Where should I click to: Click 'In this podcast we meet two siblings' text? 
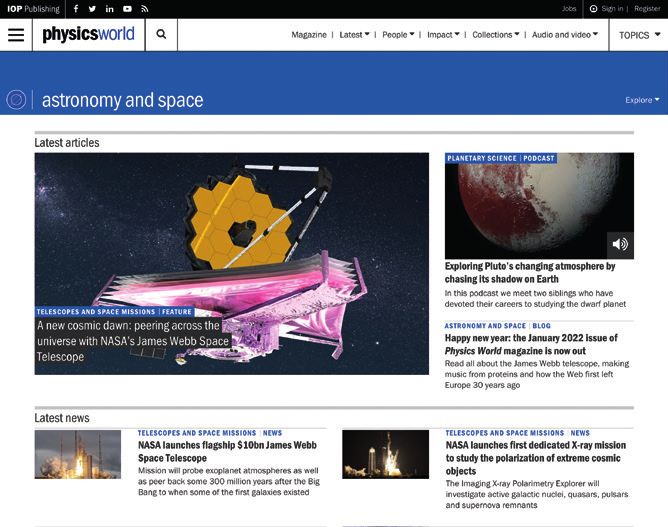[535, 299]
